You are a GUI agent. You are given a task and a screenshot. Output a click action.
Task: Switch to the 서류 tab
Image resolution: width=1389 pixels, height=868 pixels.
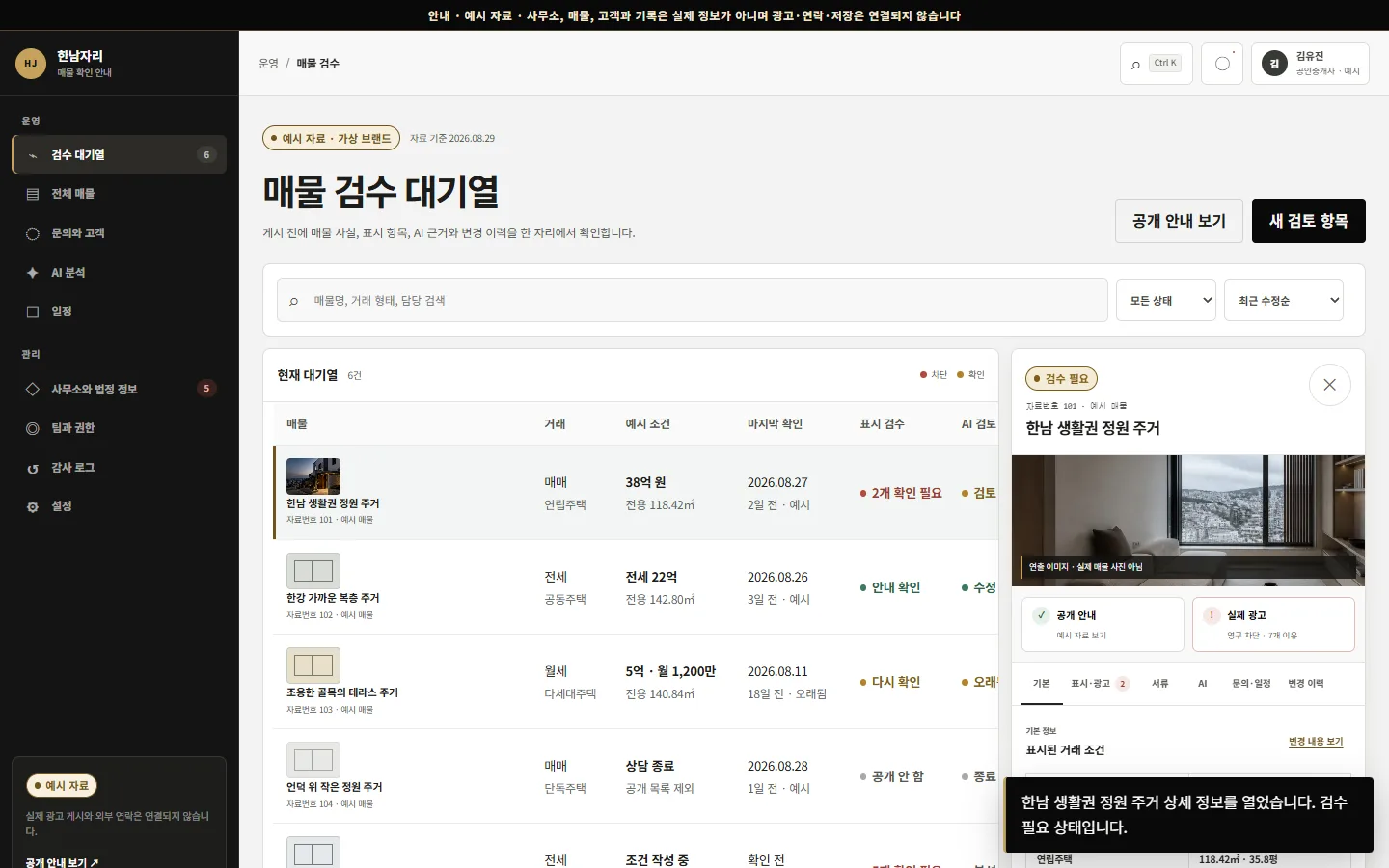click(1159, 683)
